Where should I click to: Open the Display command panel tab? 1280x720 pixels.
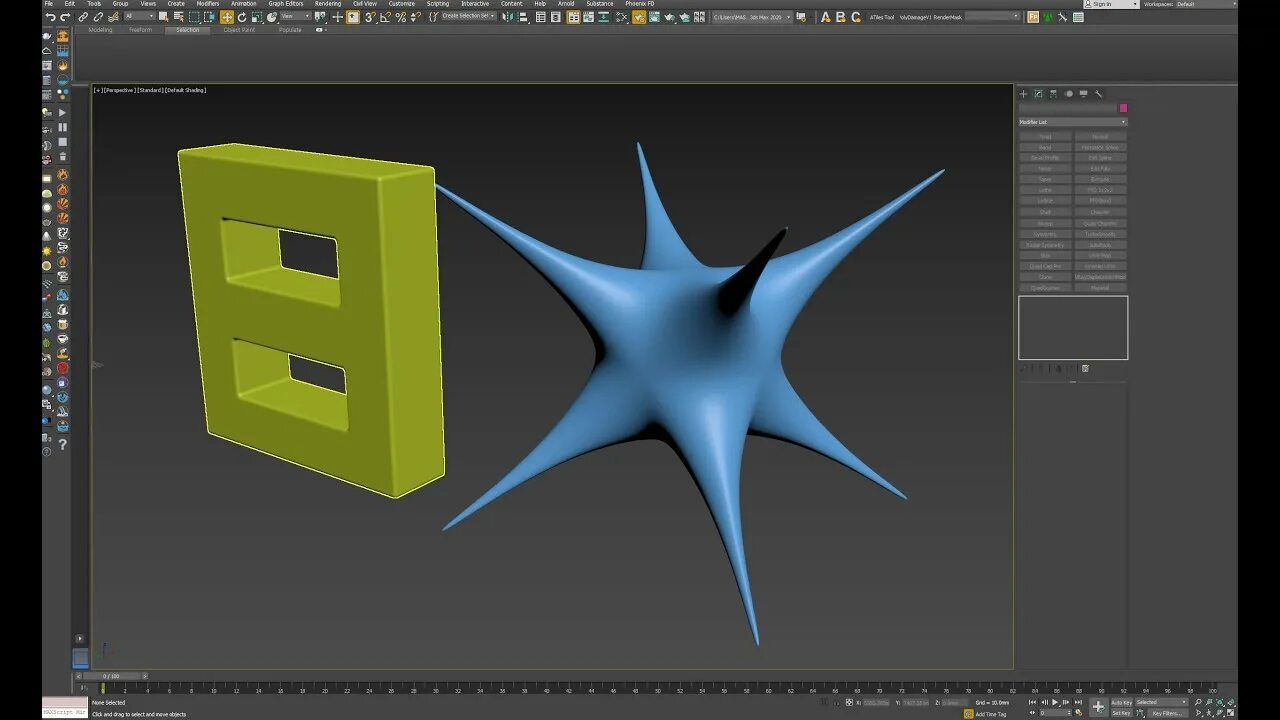point(1083,94)
